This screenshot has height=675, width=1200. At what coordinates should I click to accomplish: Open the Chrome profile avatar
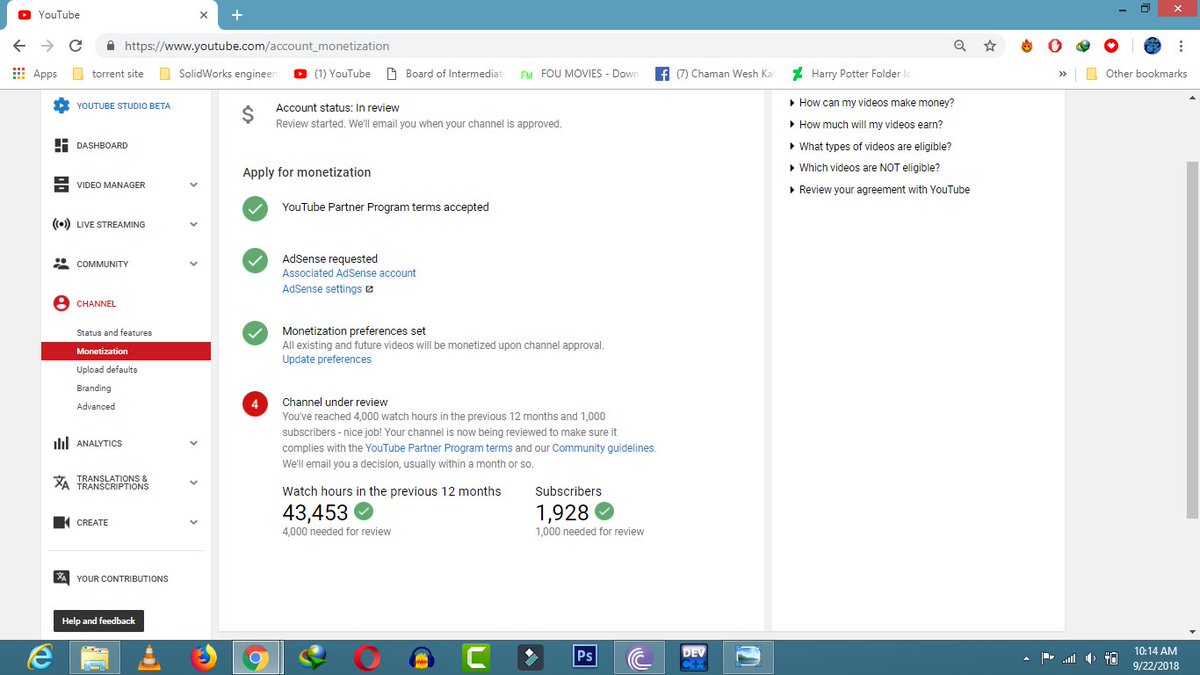1152,46
